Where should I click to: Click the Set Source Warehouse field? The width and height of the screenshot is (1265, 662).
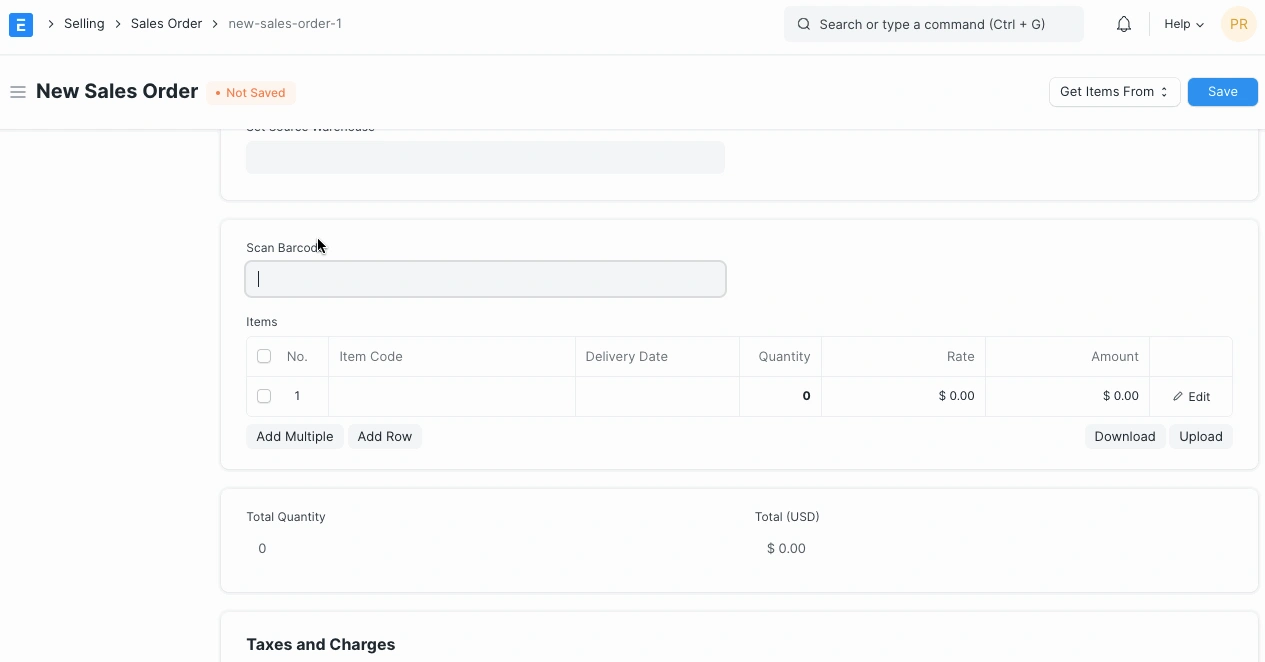[x=485, y=157]
